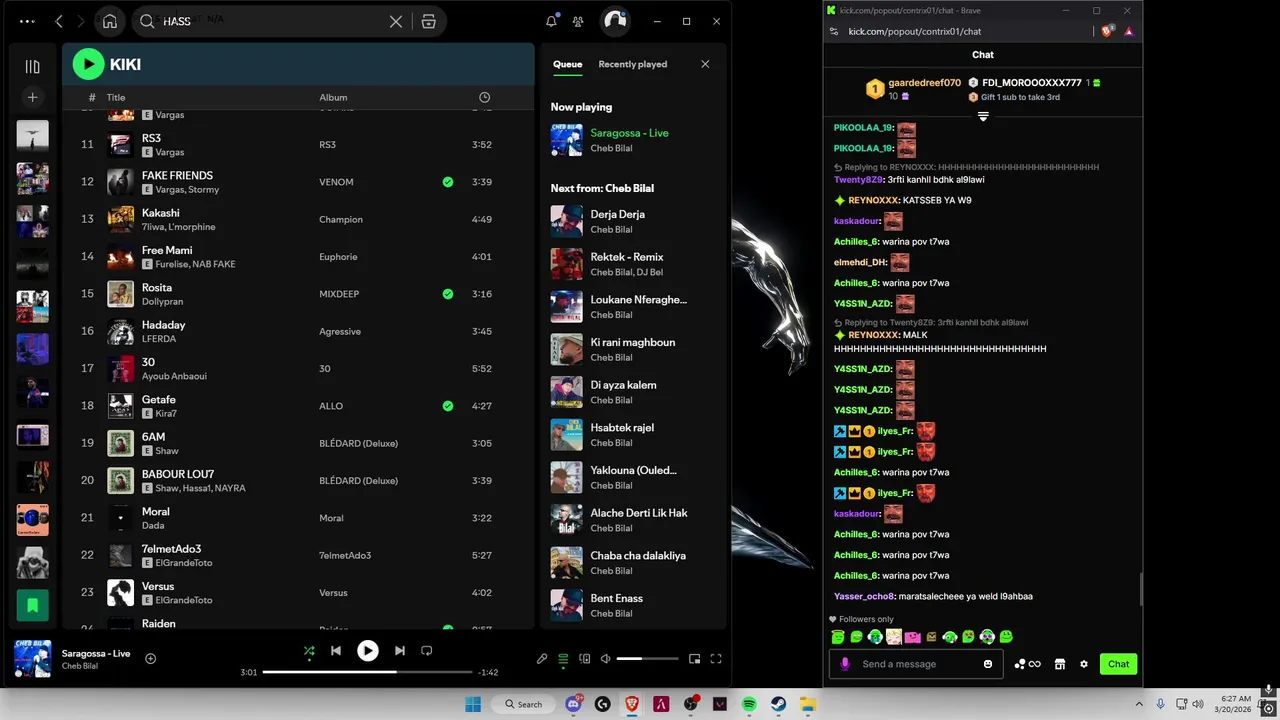Open the Kick chat shop icon

point(1060,664)
